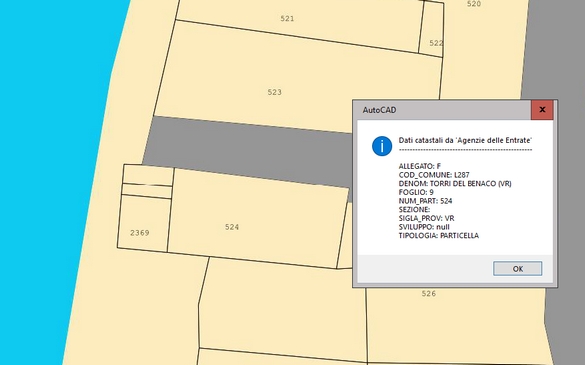Select parcel labeled 2369
The image size is (585, 365).
click(x=140, y=233)
